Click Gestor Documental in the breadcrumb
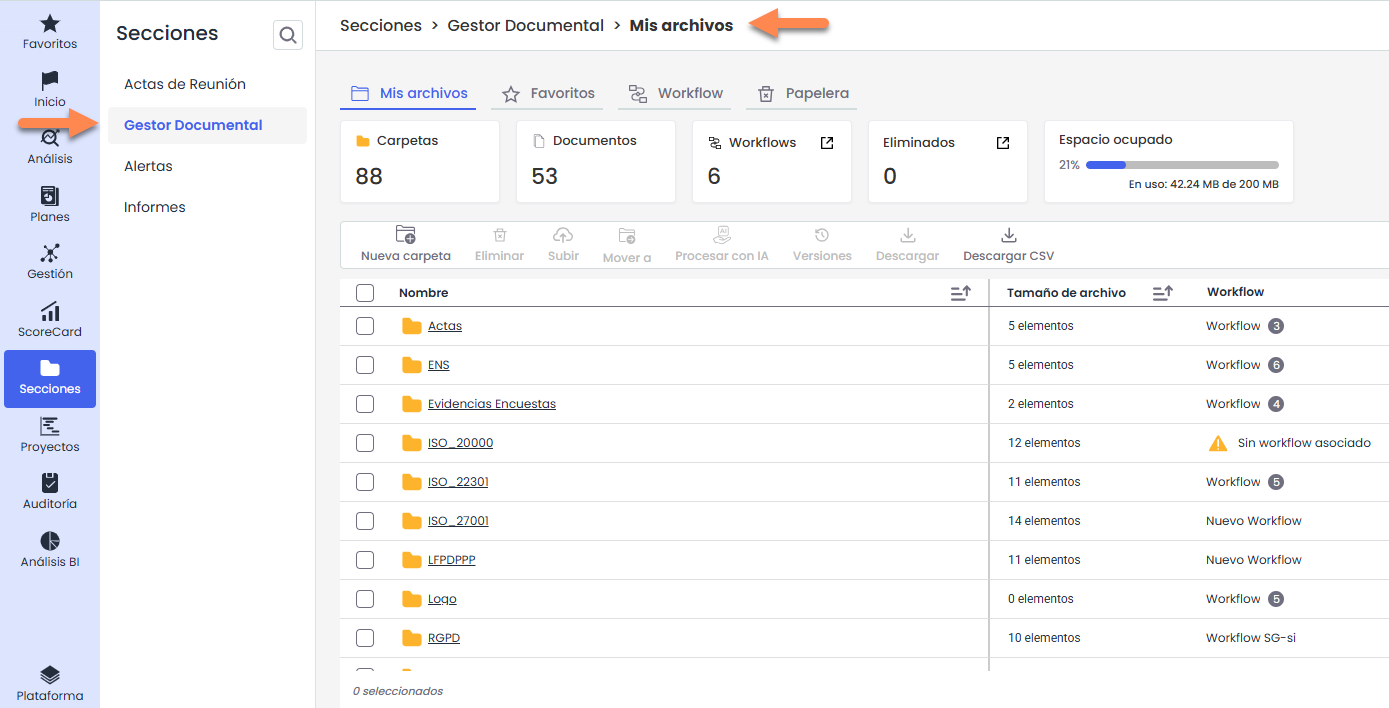This screenshot has height=708, width=1389. point(525,25)
